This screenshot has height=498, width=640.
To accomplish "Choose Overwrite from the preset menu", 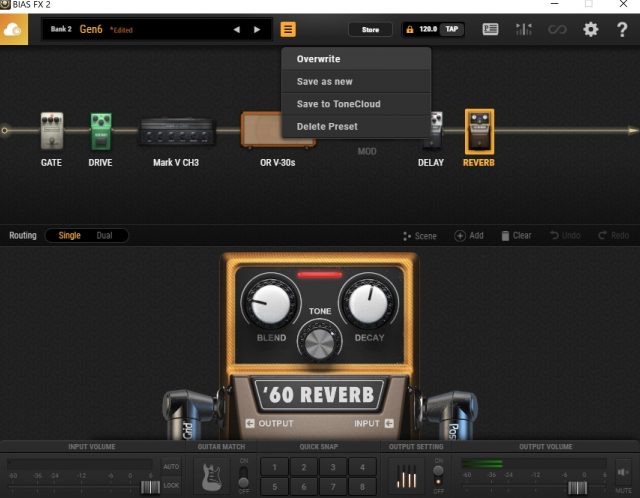I will tap(356, 59).
